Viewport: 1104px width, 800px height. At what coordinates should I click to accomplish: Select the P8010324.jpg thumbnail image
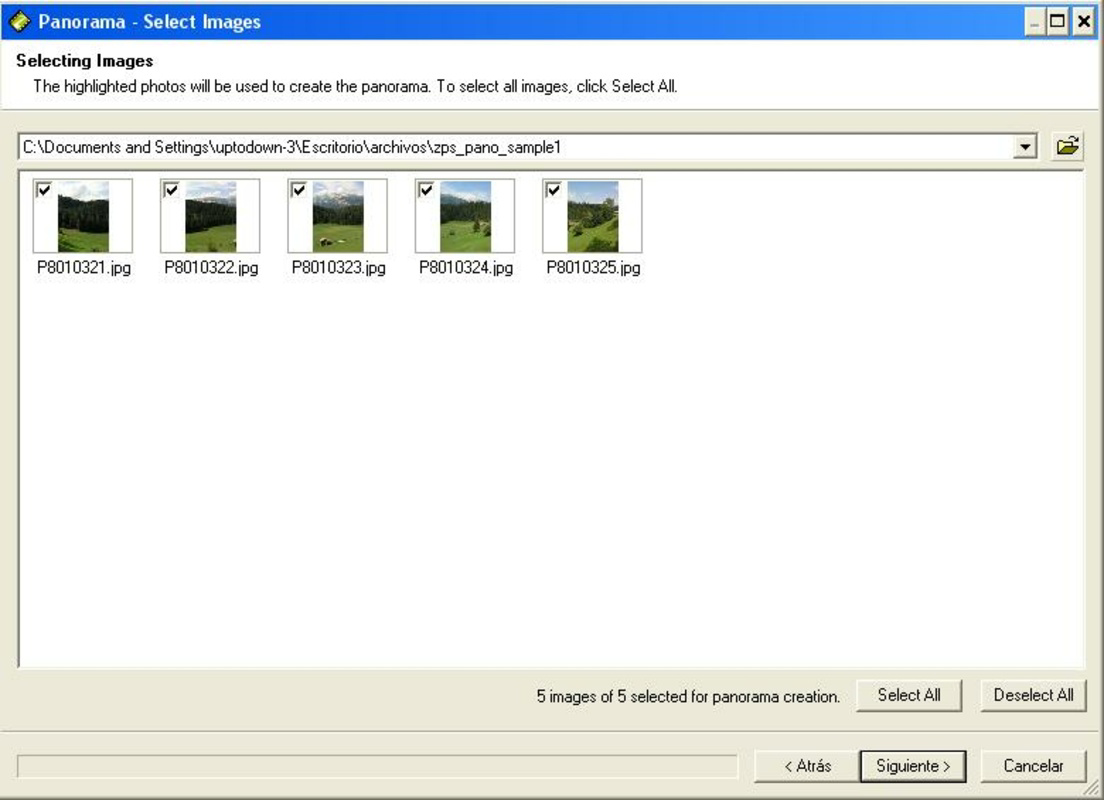tap(465, 216)
